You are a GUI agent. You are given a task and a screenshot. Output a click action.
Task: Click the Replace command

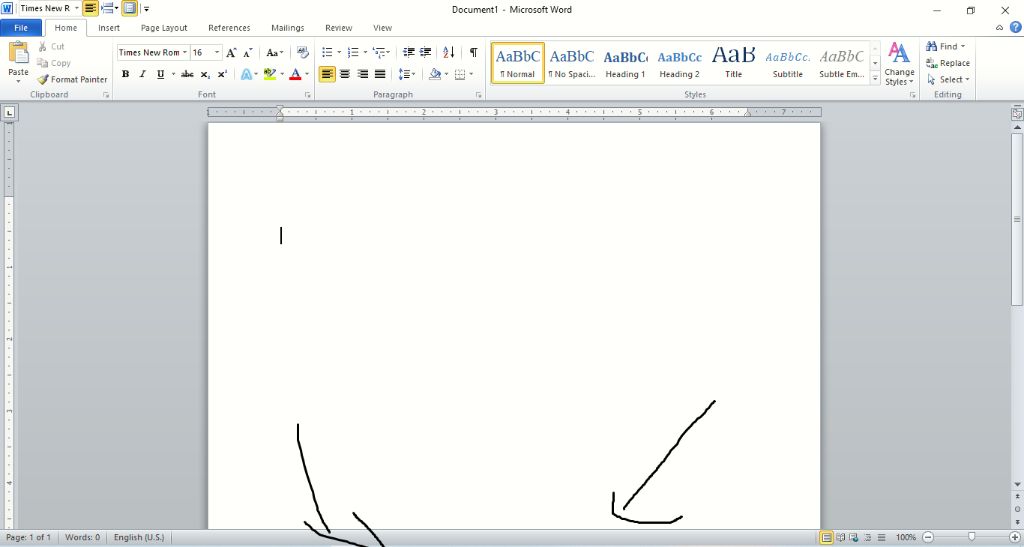(x=948, y=63)
